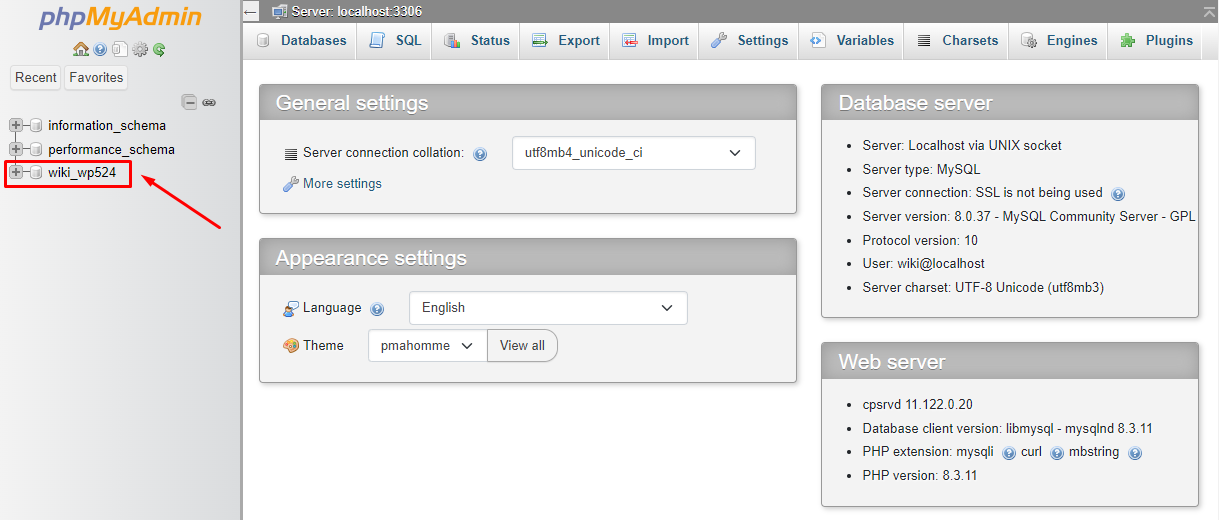Click help icon next to SSL status

pos(1118,194)
